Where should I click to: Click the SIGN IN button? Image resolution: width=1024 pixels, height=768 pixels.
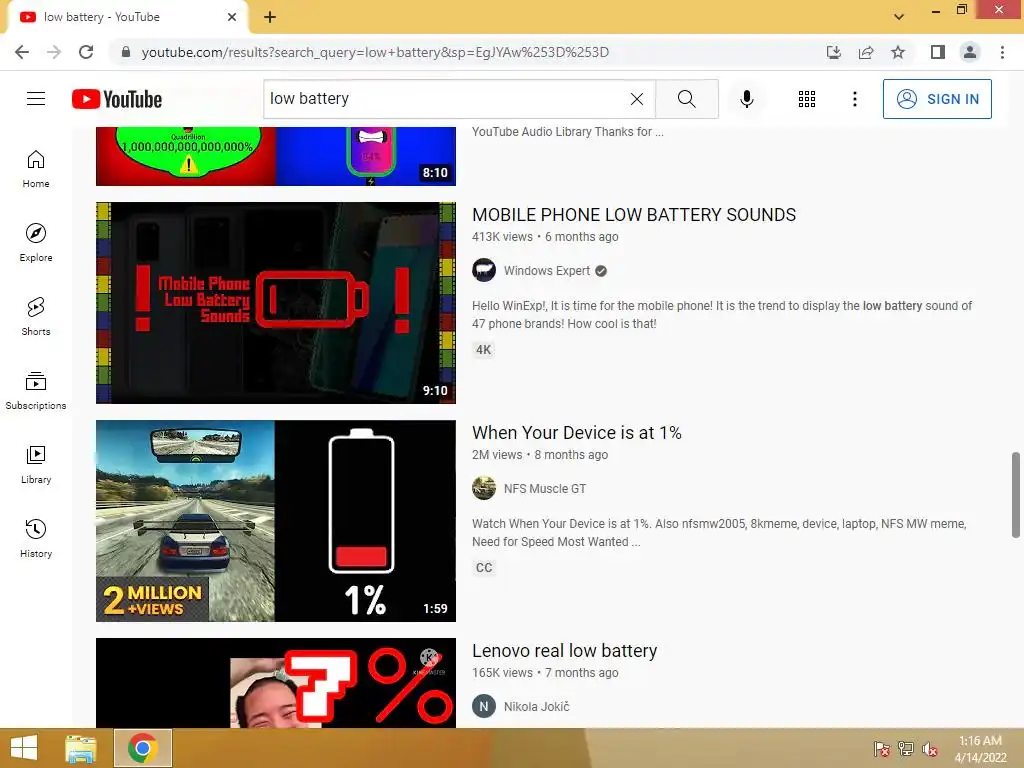(937, 99)
